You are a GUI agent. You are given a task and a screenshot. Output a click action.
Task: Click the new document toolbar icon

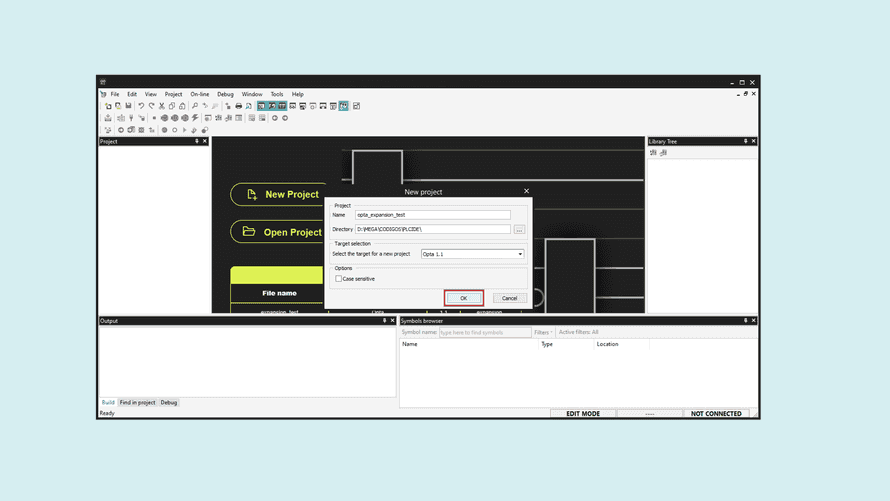pos(108,106)
